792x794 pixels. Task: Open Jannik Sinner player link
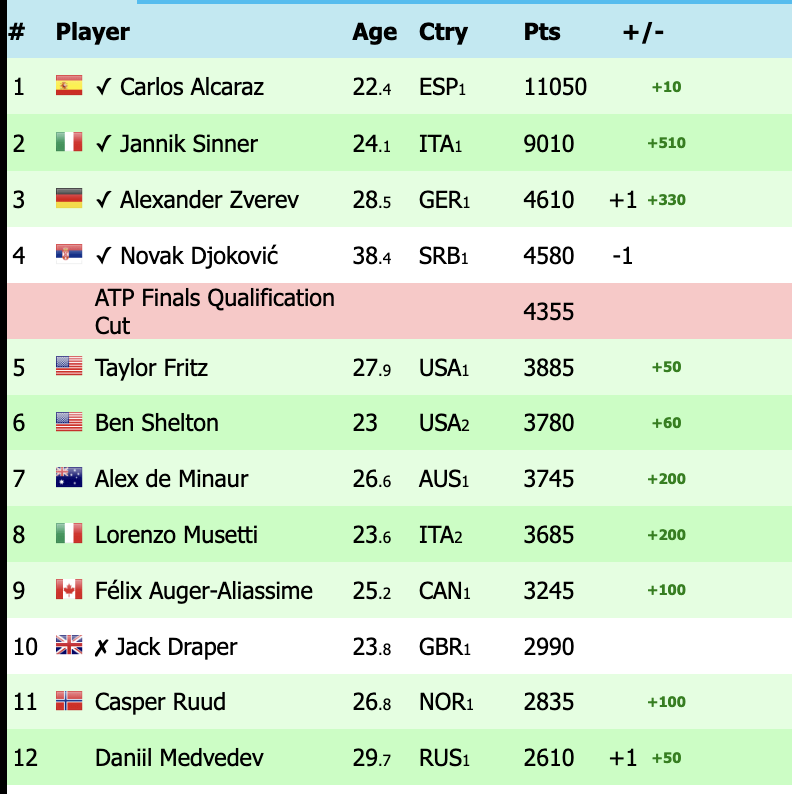[189, 144]
